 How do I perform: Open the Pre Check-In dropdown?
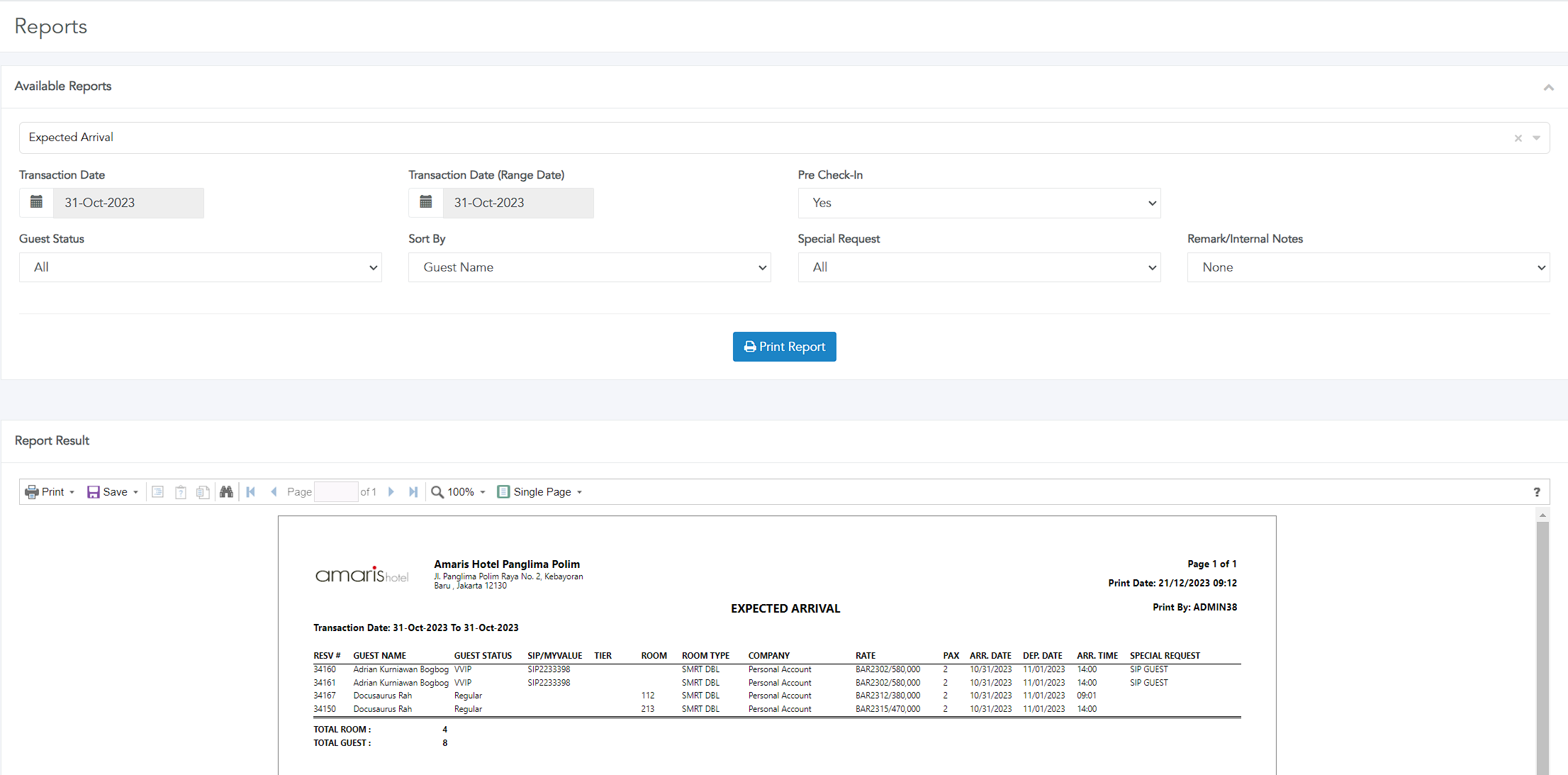(980, 203)
